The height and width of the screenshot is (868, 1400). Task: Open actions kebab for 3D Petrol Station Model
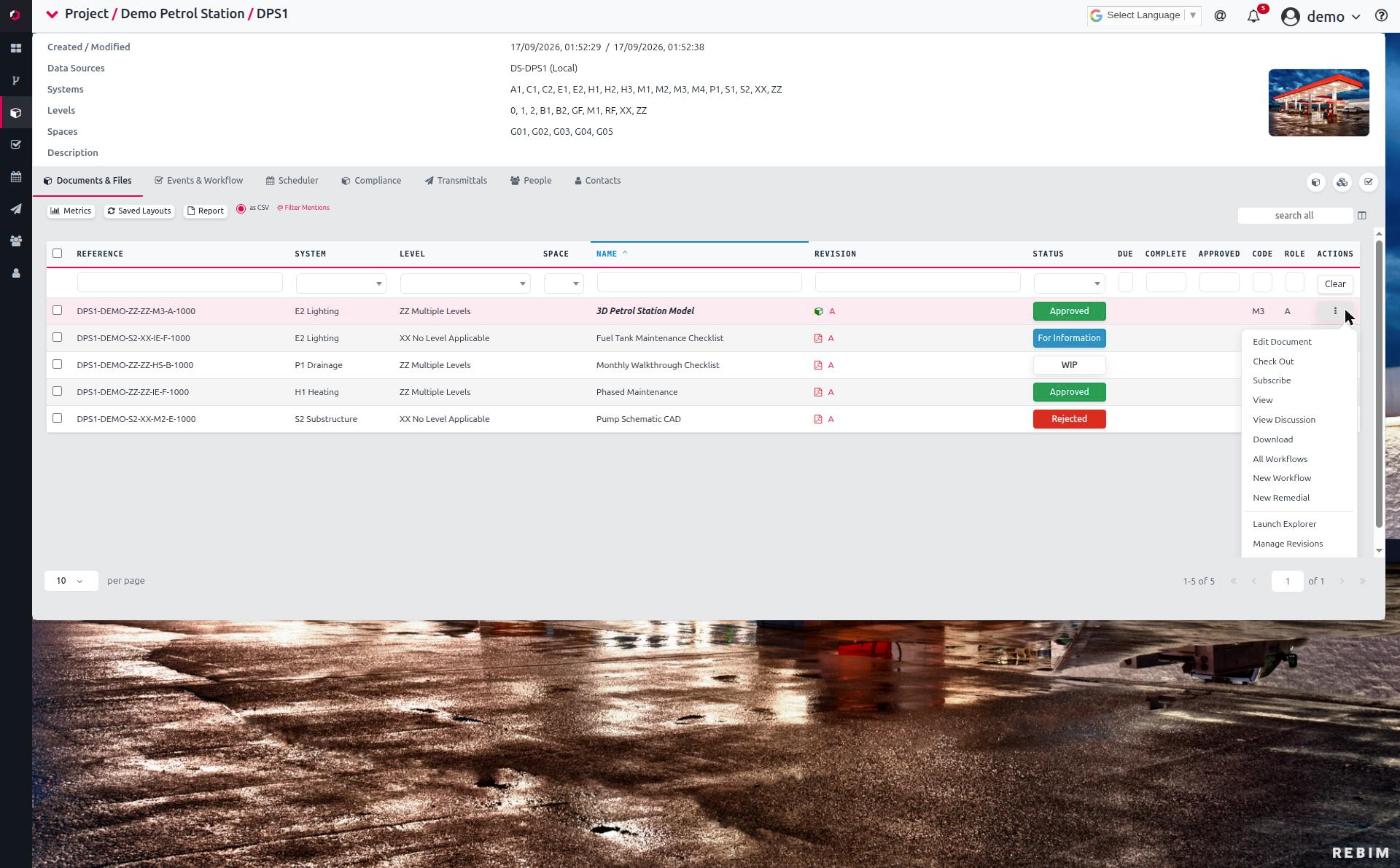(1335, 311)
